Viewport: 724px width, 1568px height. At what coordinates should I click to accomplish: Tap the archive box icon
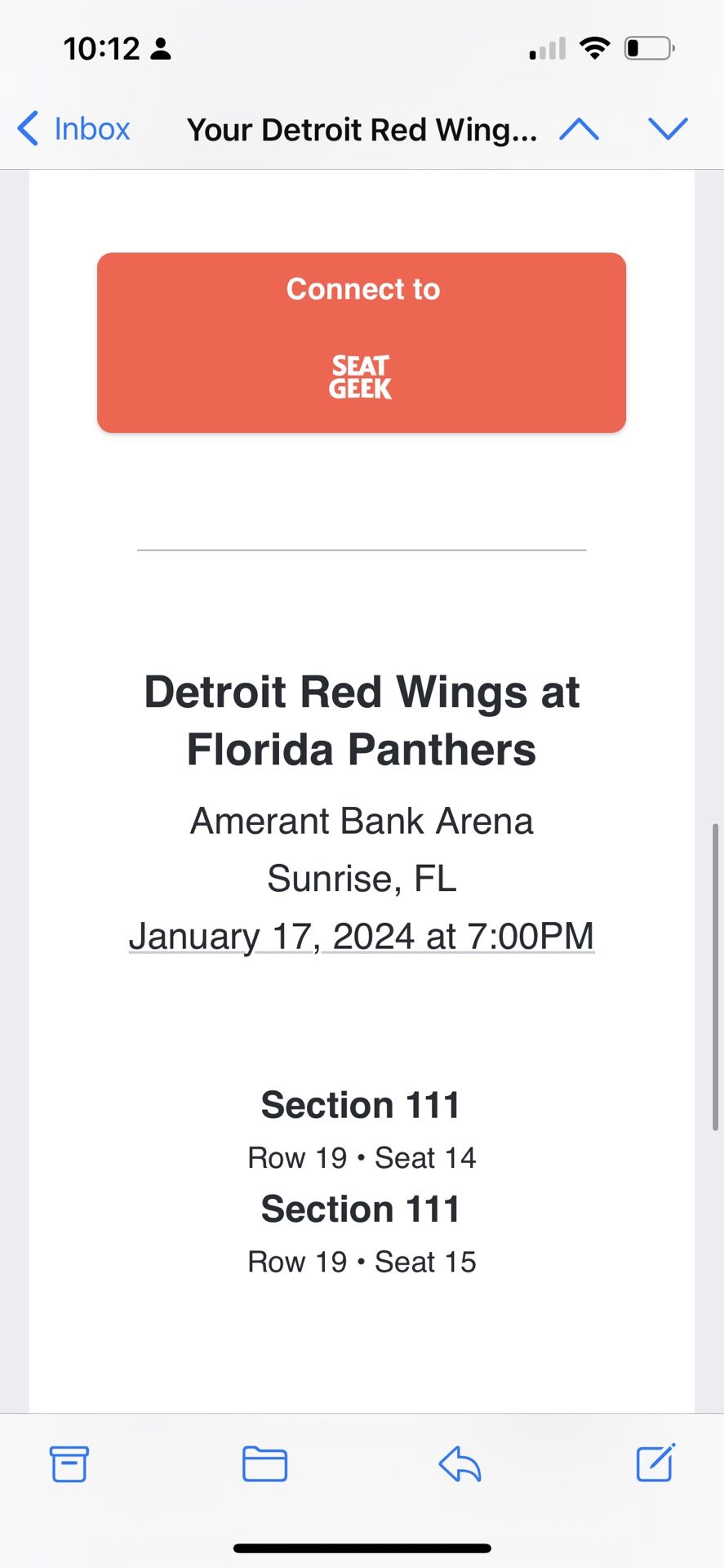[x=69, y=1463]
